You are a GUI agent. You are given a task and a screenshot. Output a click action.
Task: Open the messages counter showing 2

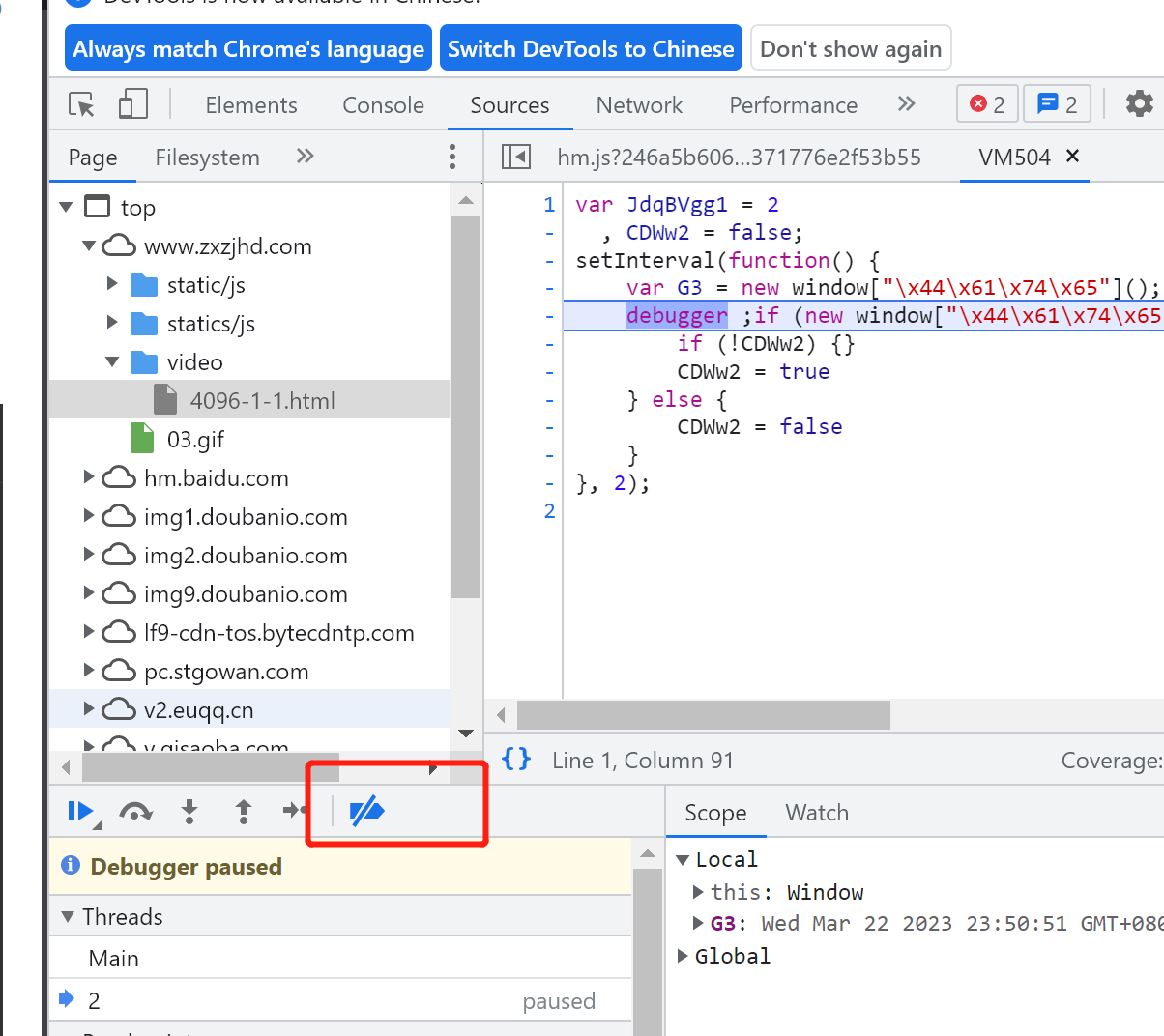pyautogui.click(x=1057, y=103)
